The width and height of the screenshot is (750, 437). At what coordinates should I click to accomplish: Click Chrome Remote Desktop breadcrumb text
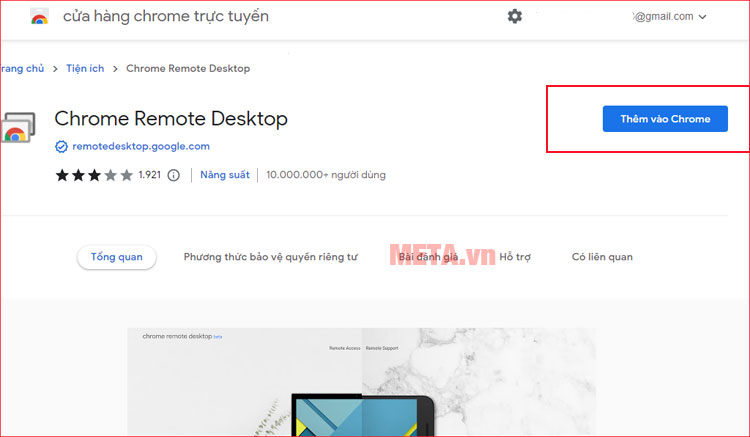pos(188,68)
